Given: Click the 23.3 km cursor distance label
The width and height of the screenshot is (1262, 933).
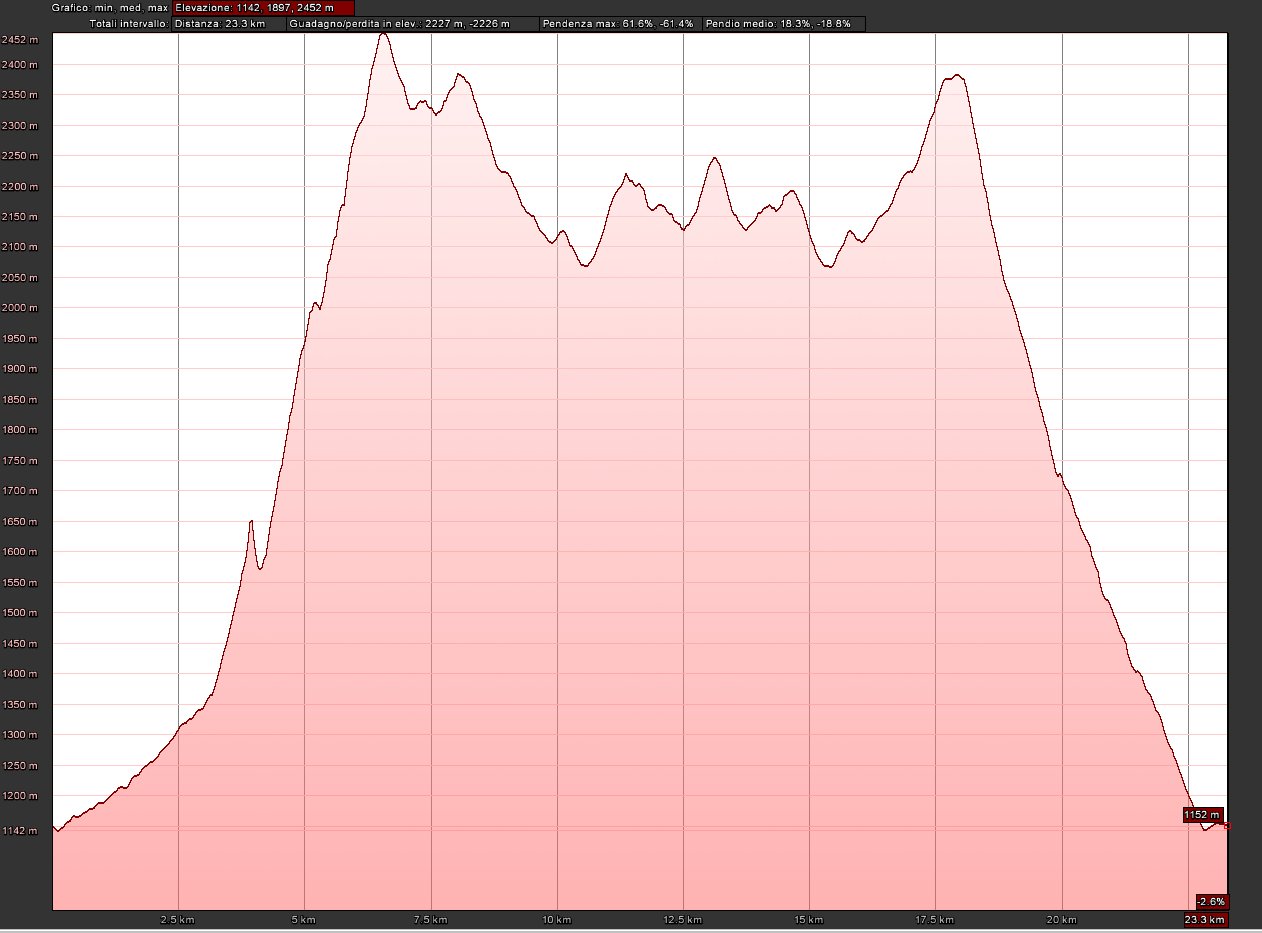Looking at the screenshot, I should coord(1205,919).
